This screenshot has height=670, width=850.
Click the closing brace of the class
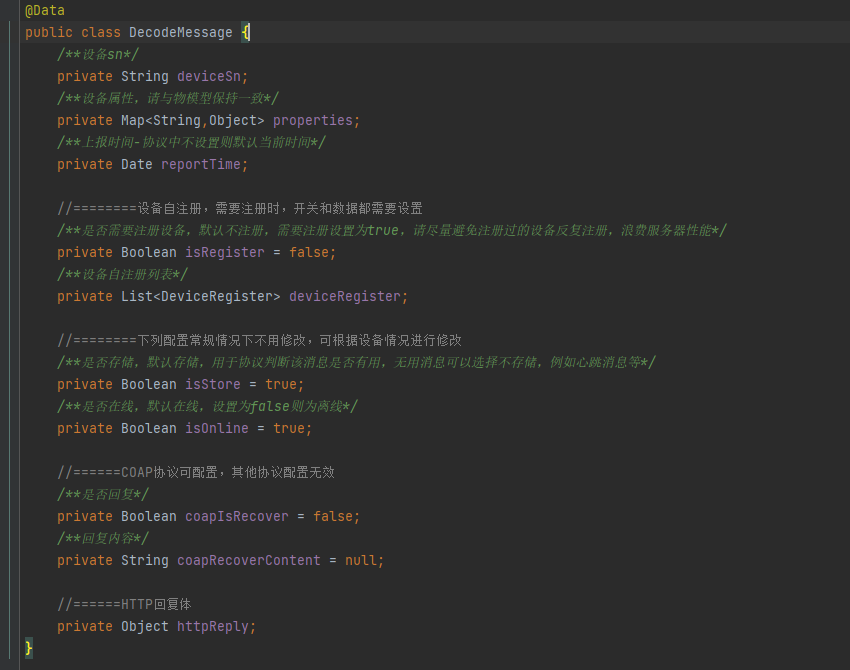coord(28,648)
